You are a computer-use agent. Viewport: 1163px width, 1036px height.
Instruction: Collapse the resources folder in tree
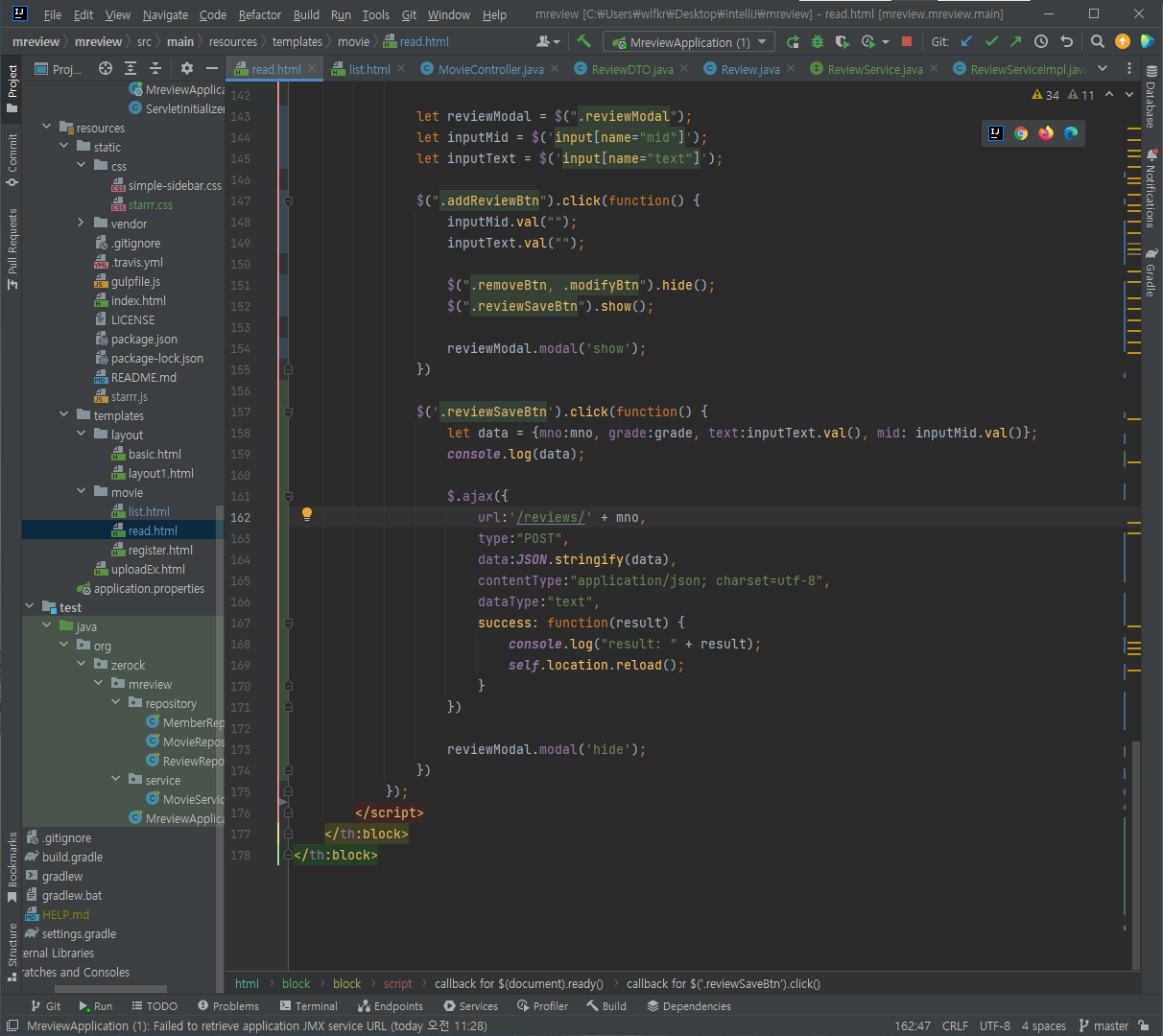47,127
